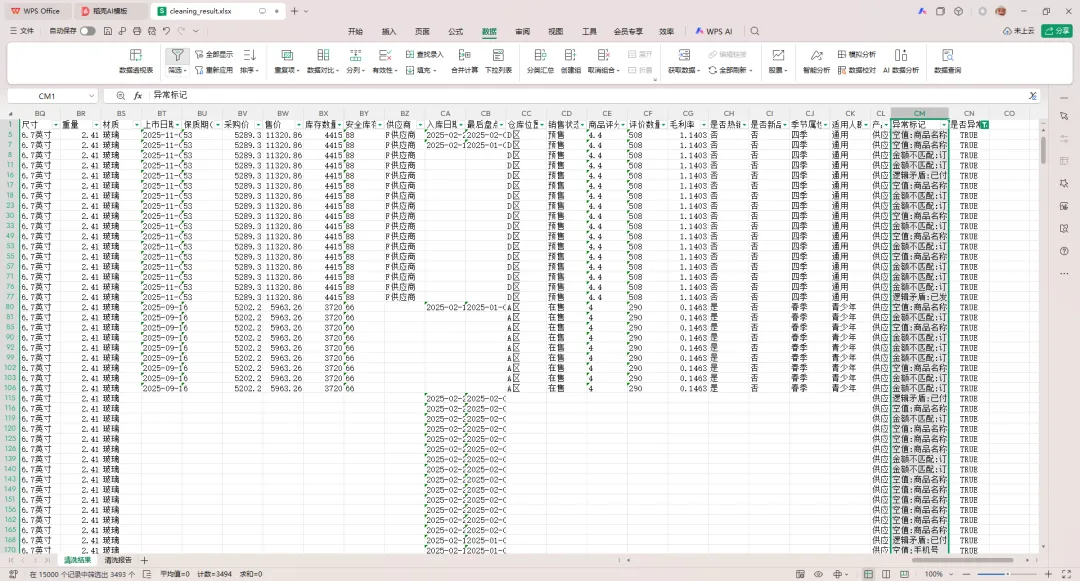The image size is (1080, 581).
Task: Add a new sheet with the plus button
Action: pos(144,560)
